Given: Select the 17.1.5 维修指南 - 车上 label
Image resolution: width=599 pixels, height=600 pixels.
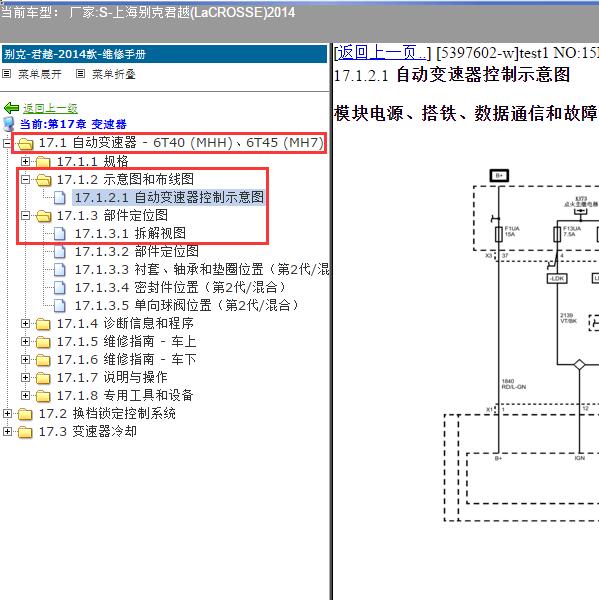Looking at the screenshot, I should click(x=126, y=341).
